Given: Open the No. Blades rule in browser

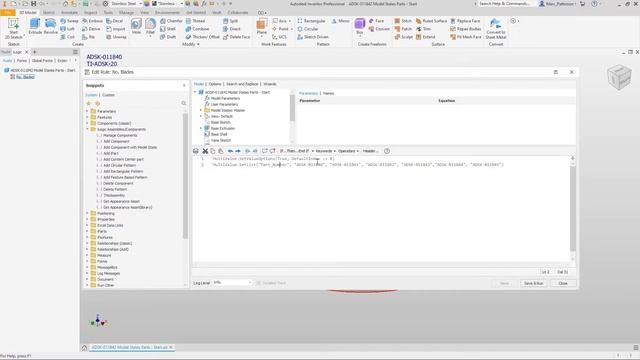Looking at the screenshot, I should point(25,77).
